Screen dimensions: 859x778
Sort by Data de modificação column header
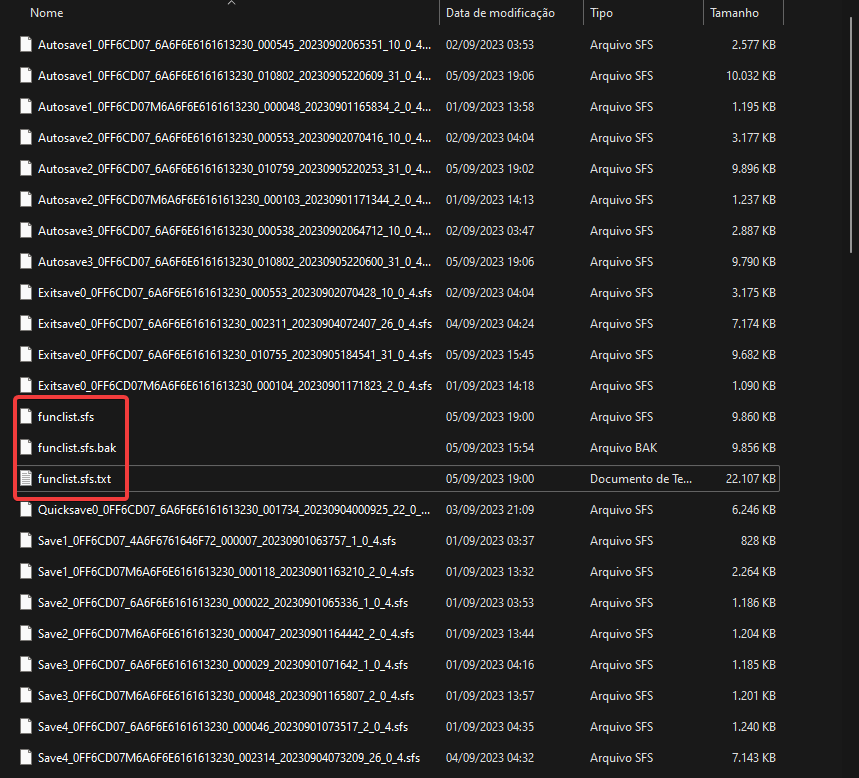click(500, 13)
